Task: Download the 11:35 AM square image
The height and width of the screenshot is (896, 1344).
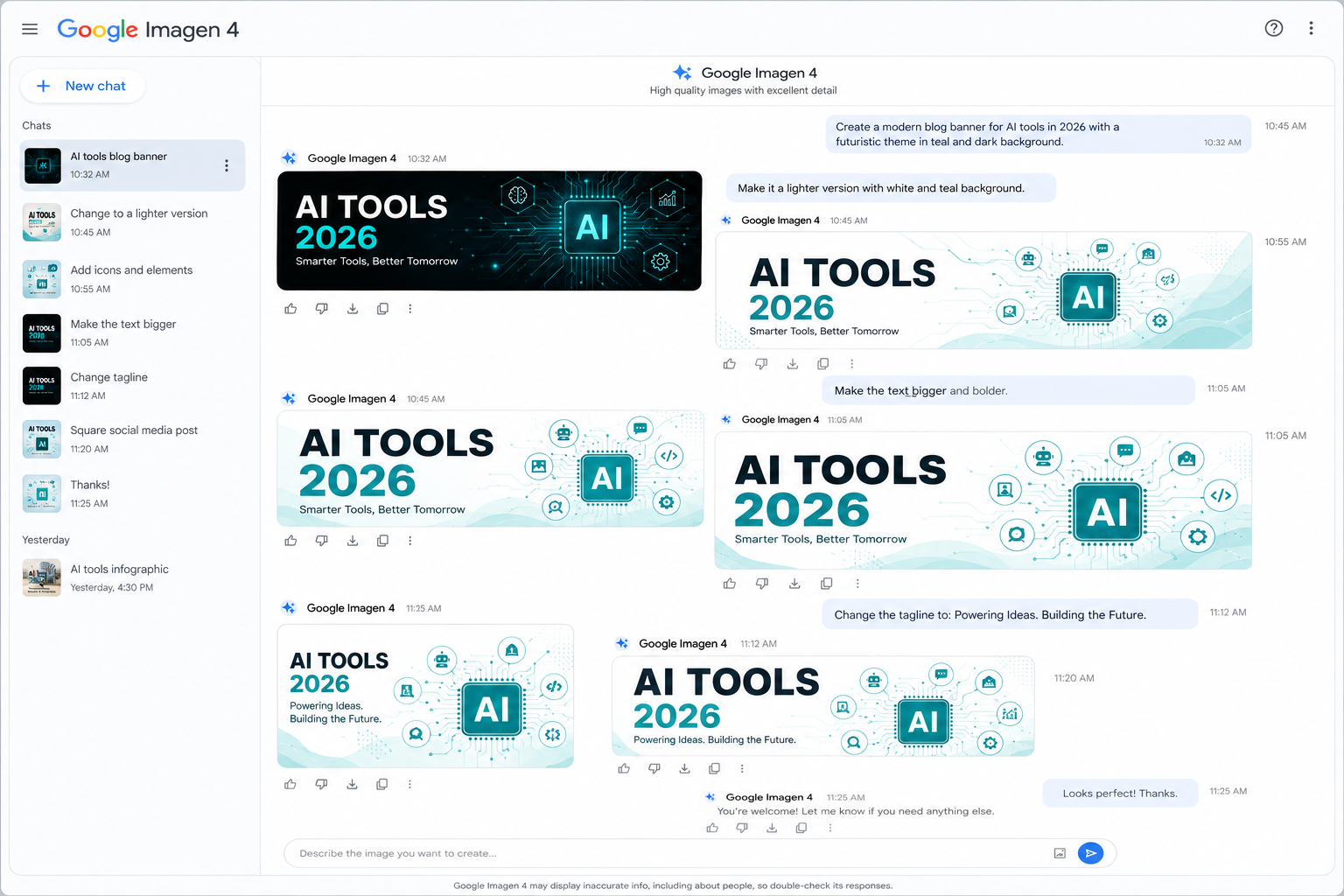Action: (x=352, y=785)
